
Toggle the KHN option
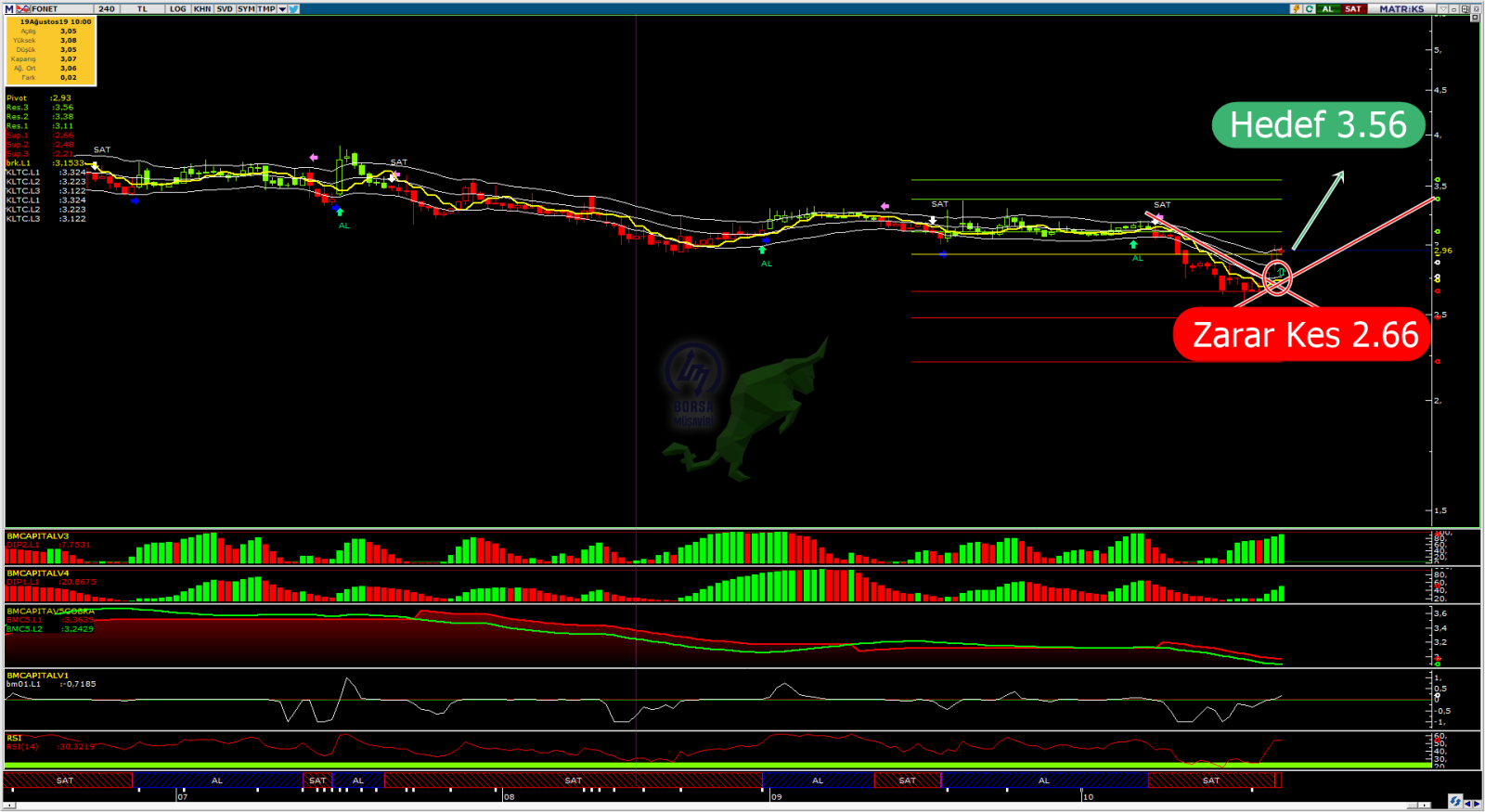(201, 9)
